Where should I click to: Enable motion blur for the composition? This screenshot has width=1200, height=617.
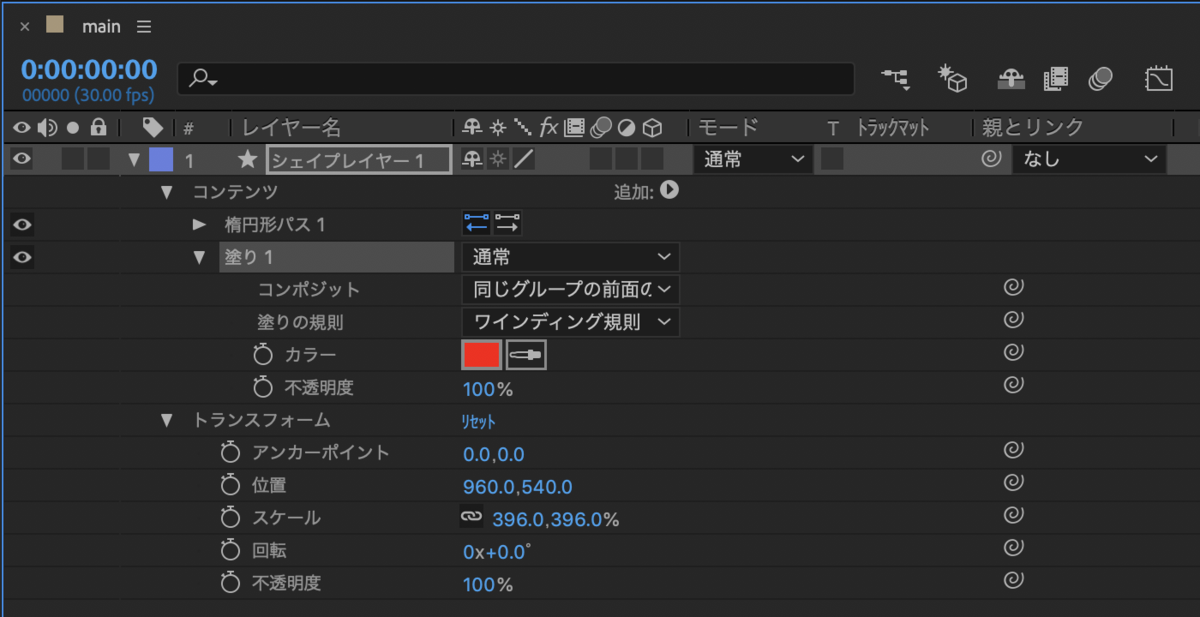click(1101, 79)
